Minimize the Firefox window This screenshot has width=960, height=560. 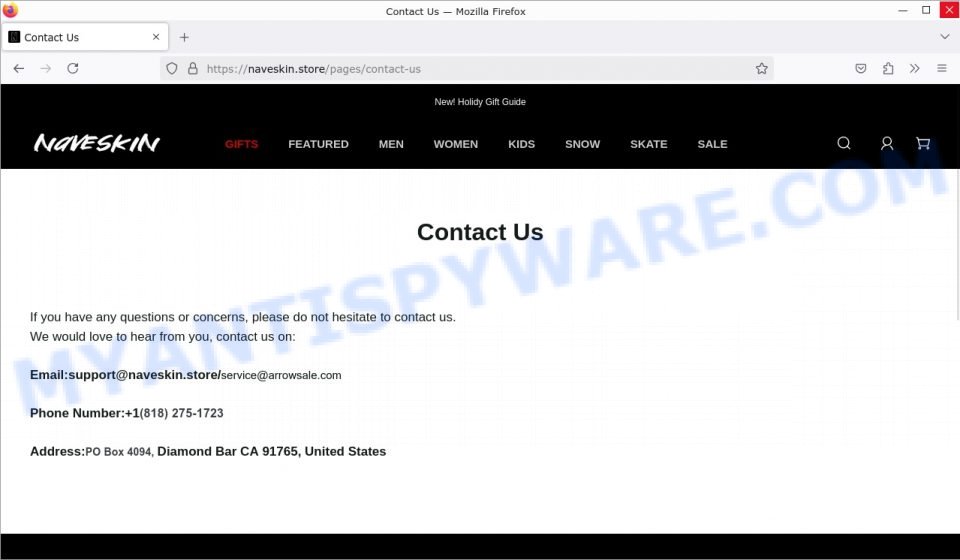(902, 10)
